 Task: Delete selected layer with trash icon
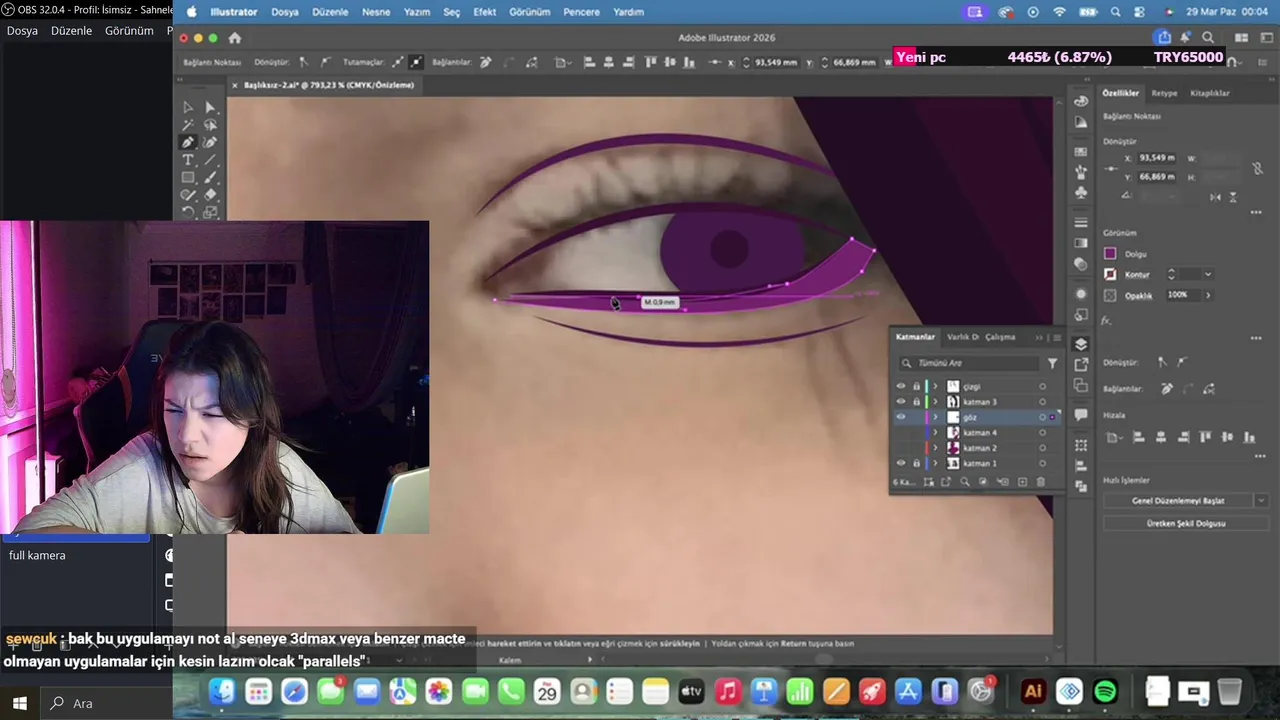[1041, 482]
